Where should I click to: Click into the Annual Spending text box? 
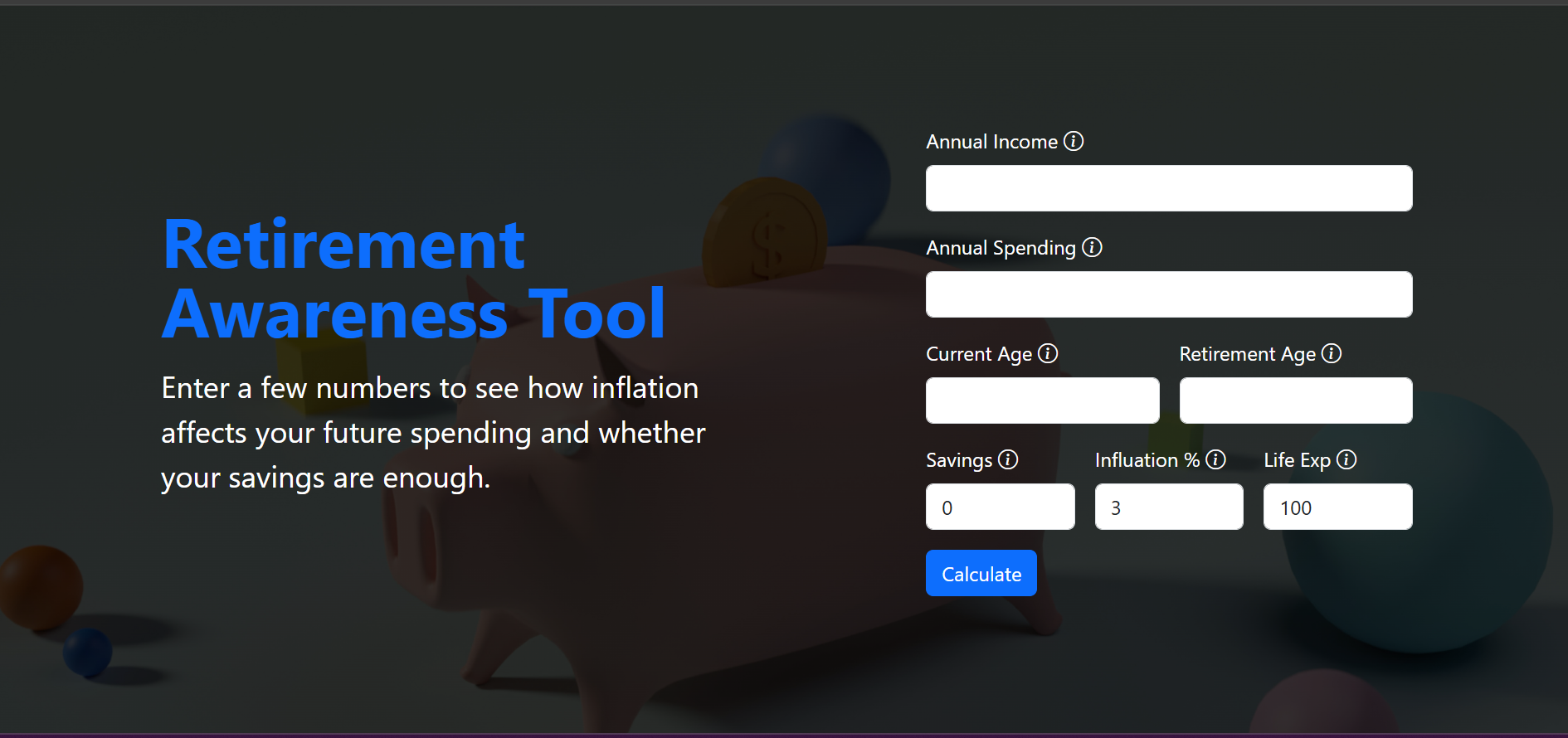[1168, 294]
